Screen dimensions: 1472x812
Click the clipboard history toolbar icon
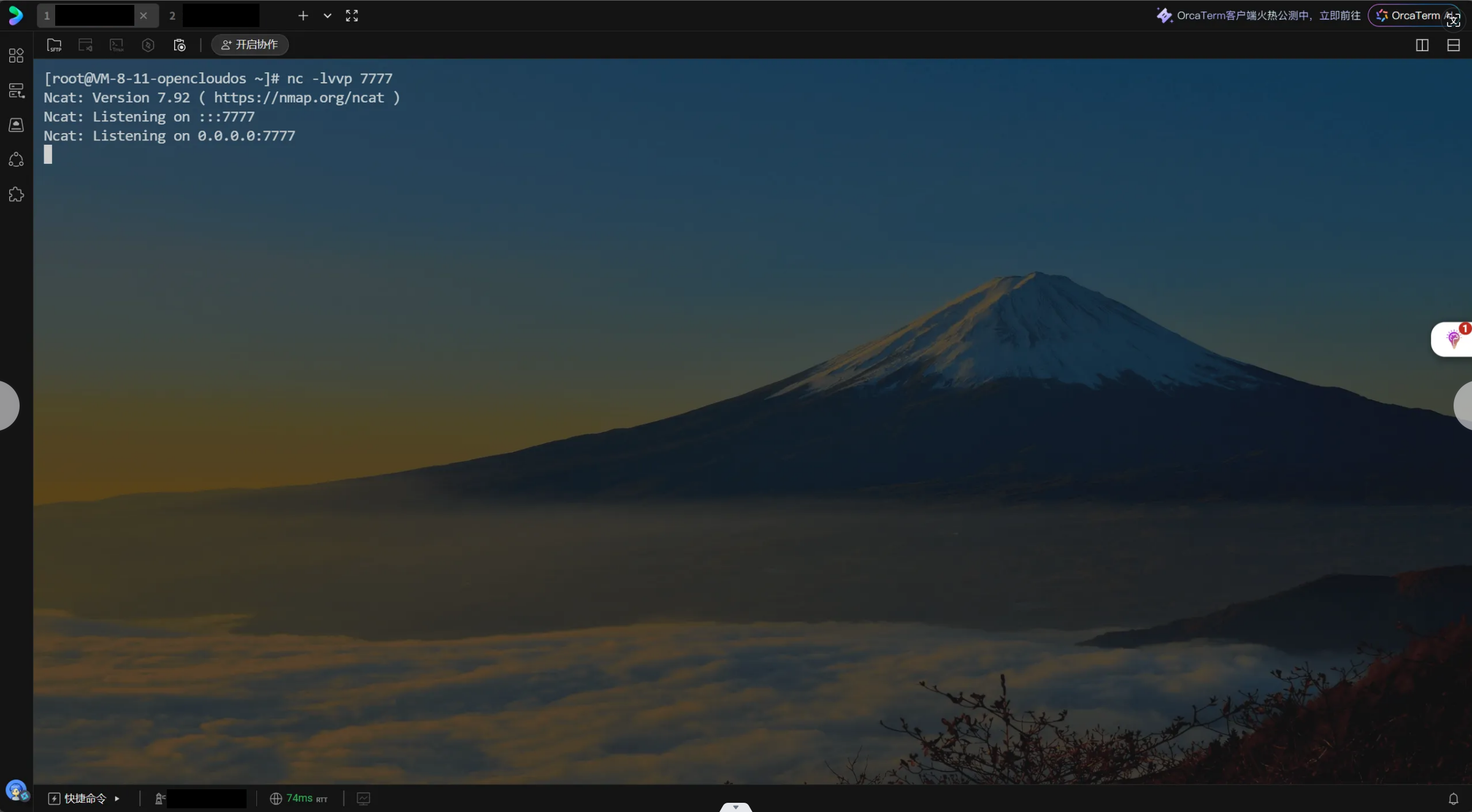pyautogui.click(x=179, y=45)
